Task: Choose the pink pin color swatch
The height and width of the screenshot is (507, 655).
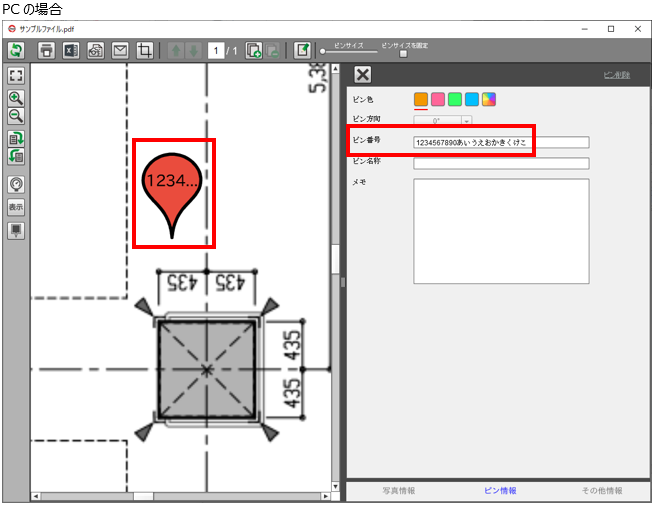Action: 438,99
